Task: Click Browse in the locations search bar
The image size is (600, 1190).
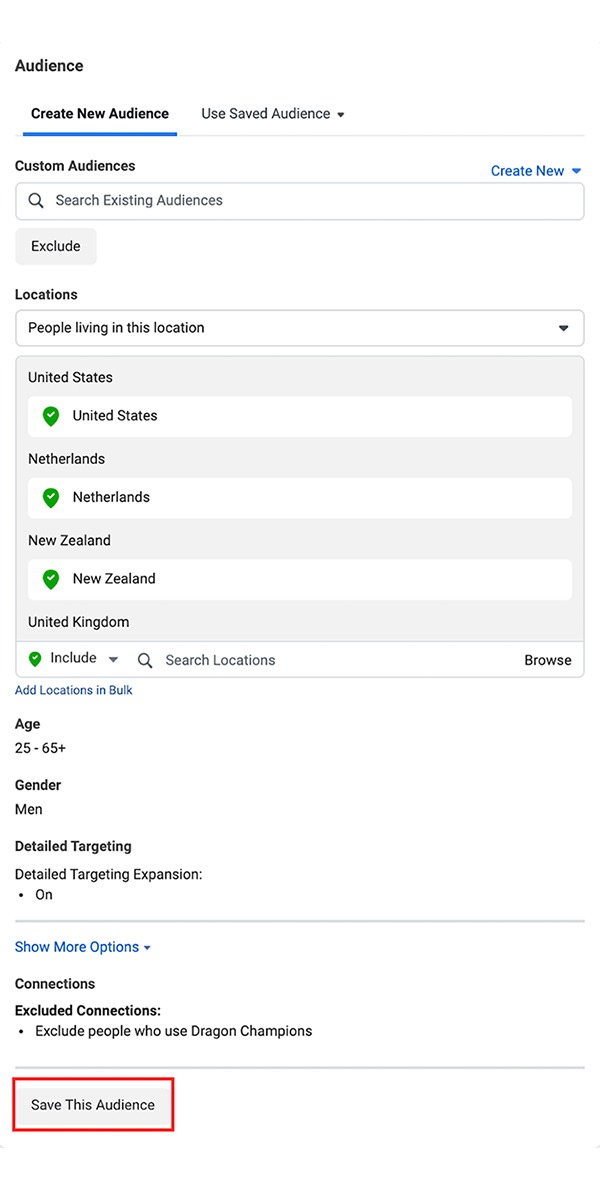Action: pyautogui.click(x=548, y=660)
